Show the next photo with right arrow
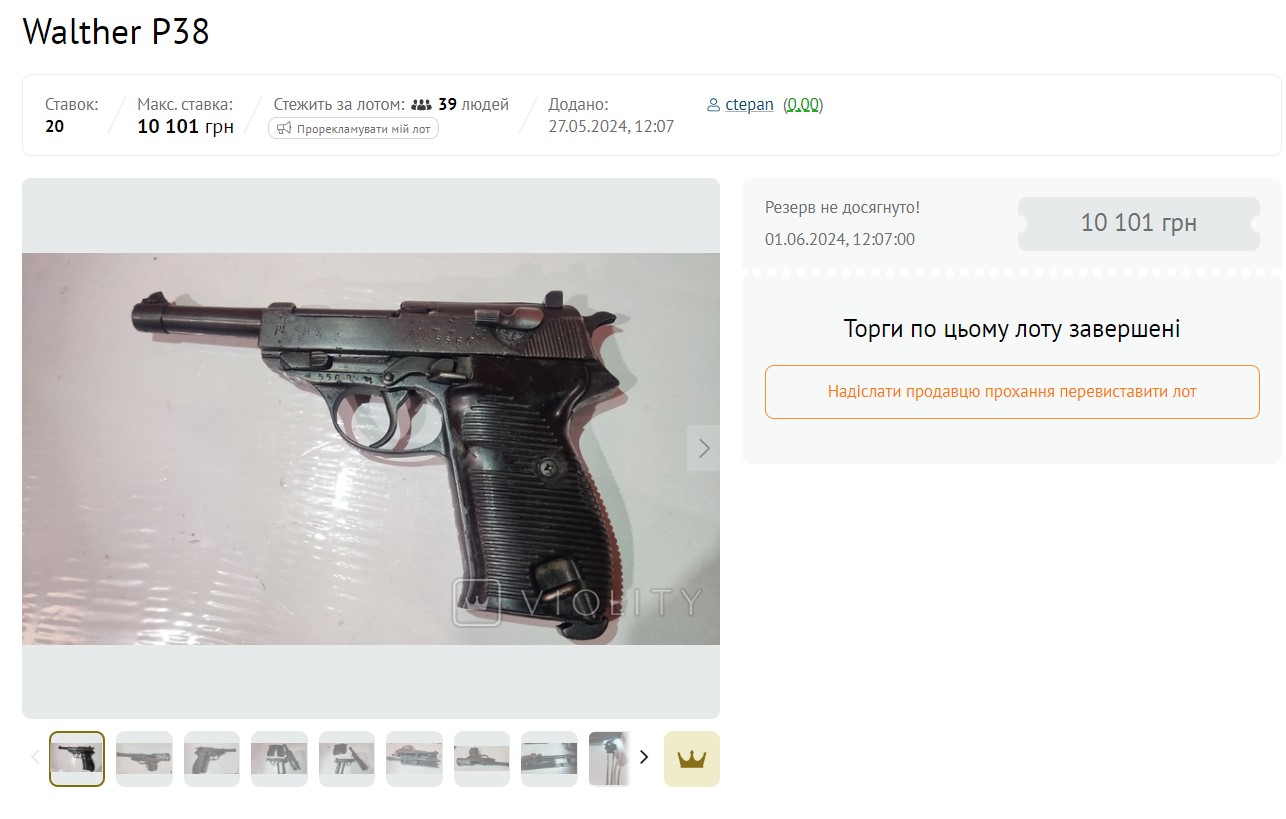This screenshot has width=1286, height=819. tap(704, 448)
